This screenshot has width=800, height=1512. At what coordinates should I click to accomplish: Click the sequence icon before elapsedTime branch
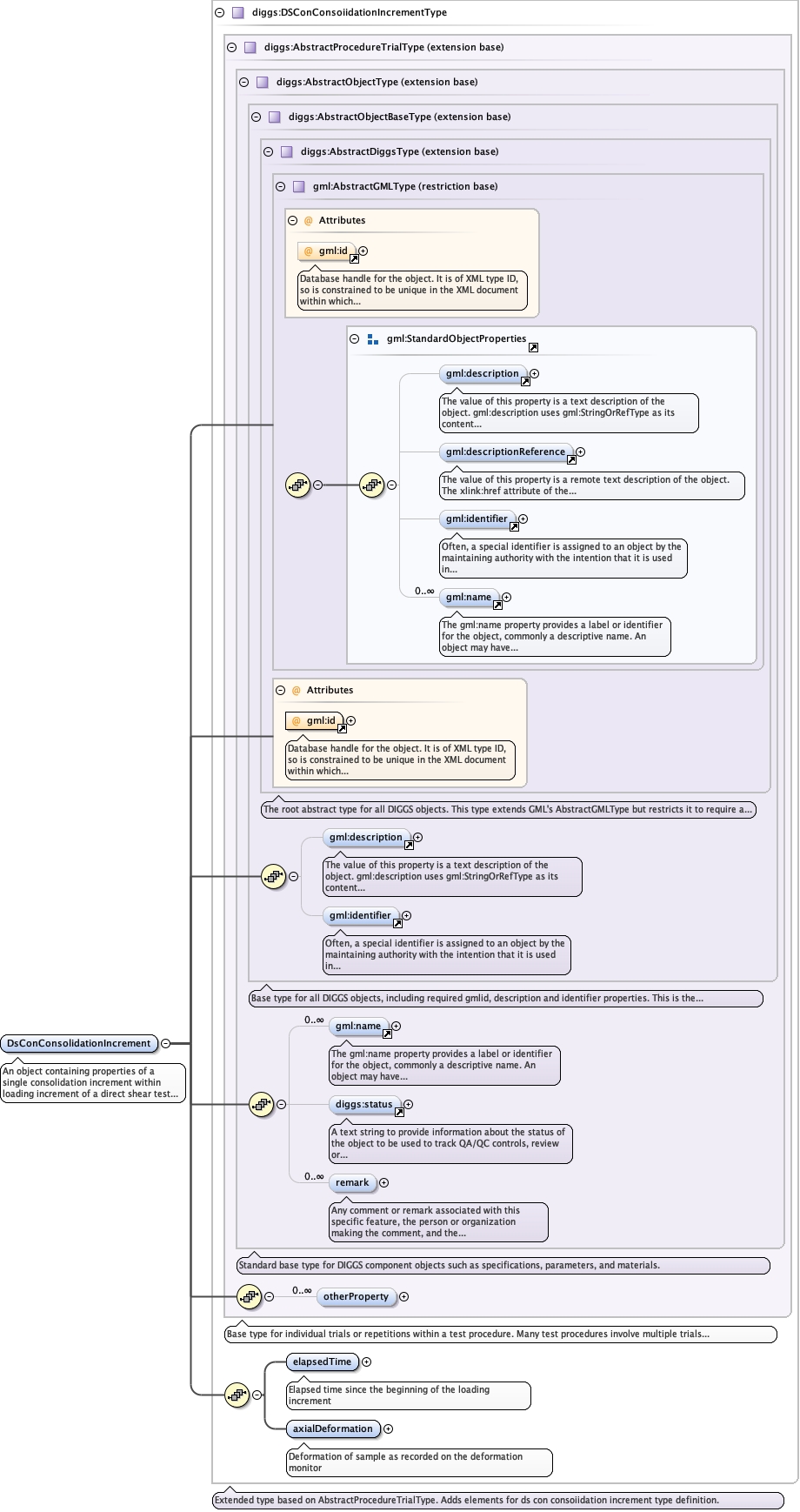237,1395
